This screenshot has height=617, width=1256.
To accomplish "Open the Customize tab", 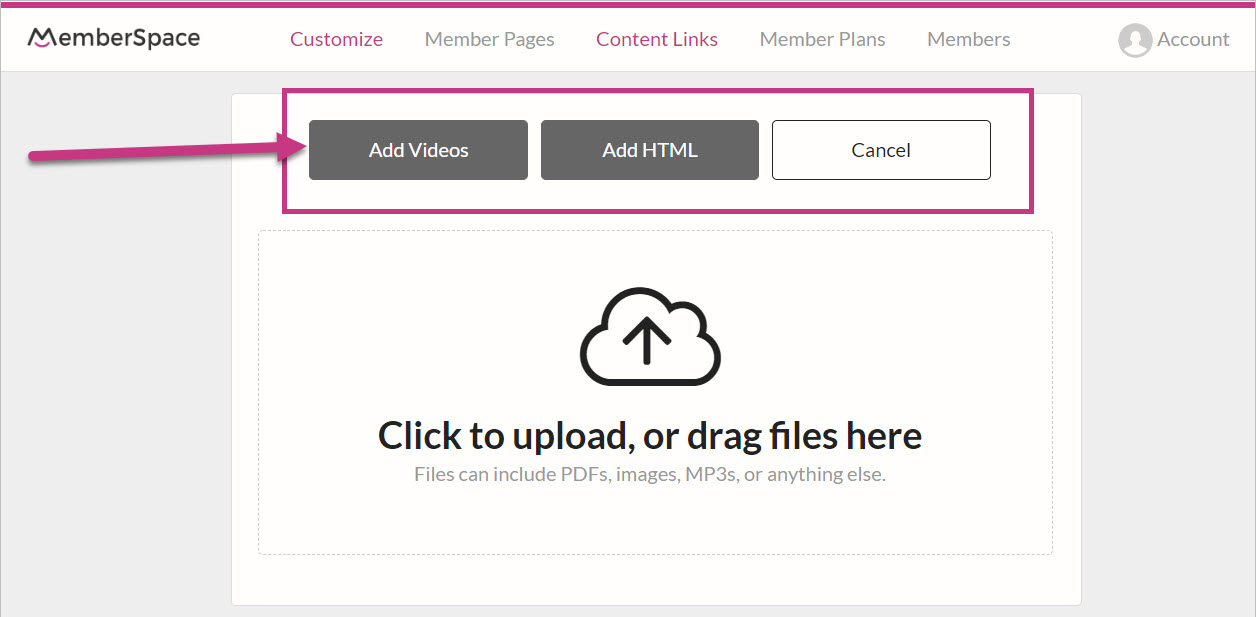I will pyautogui.click(x=336, y=40).
